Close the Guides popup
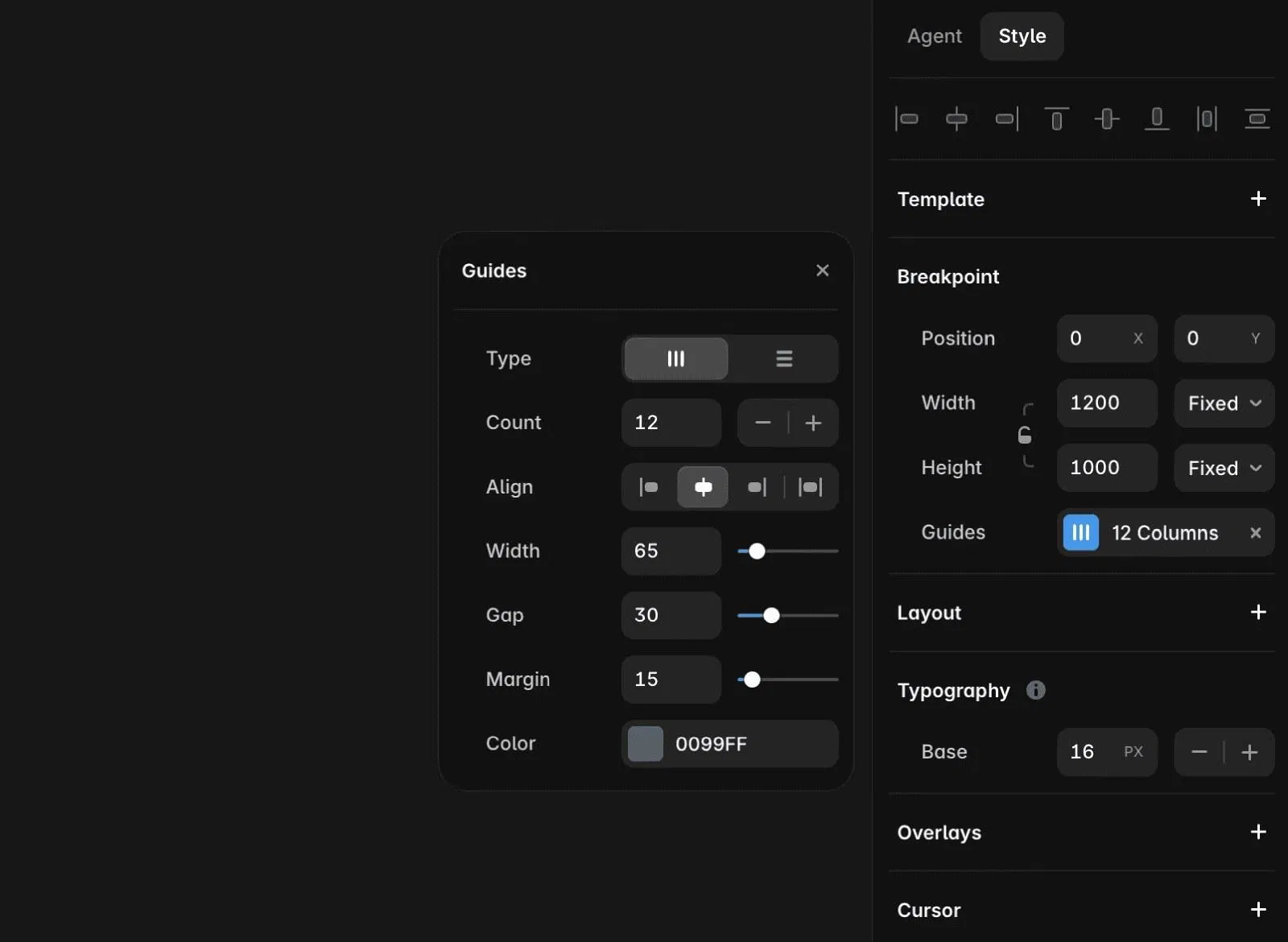This screenshot has width=1288, height=942. pyautogui.click(x=822, y=271)
